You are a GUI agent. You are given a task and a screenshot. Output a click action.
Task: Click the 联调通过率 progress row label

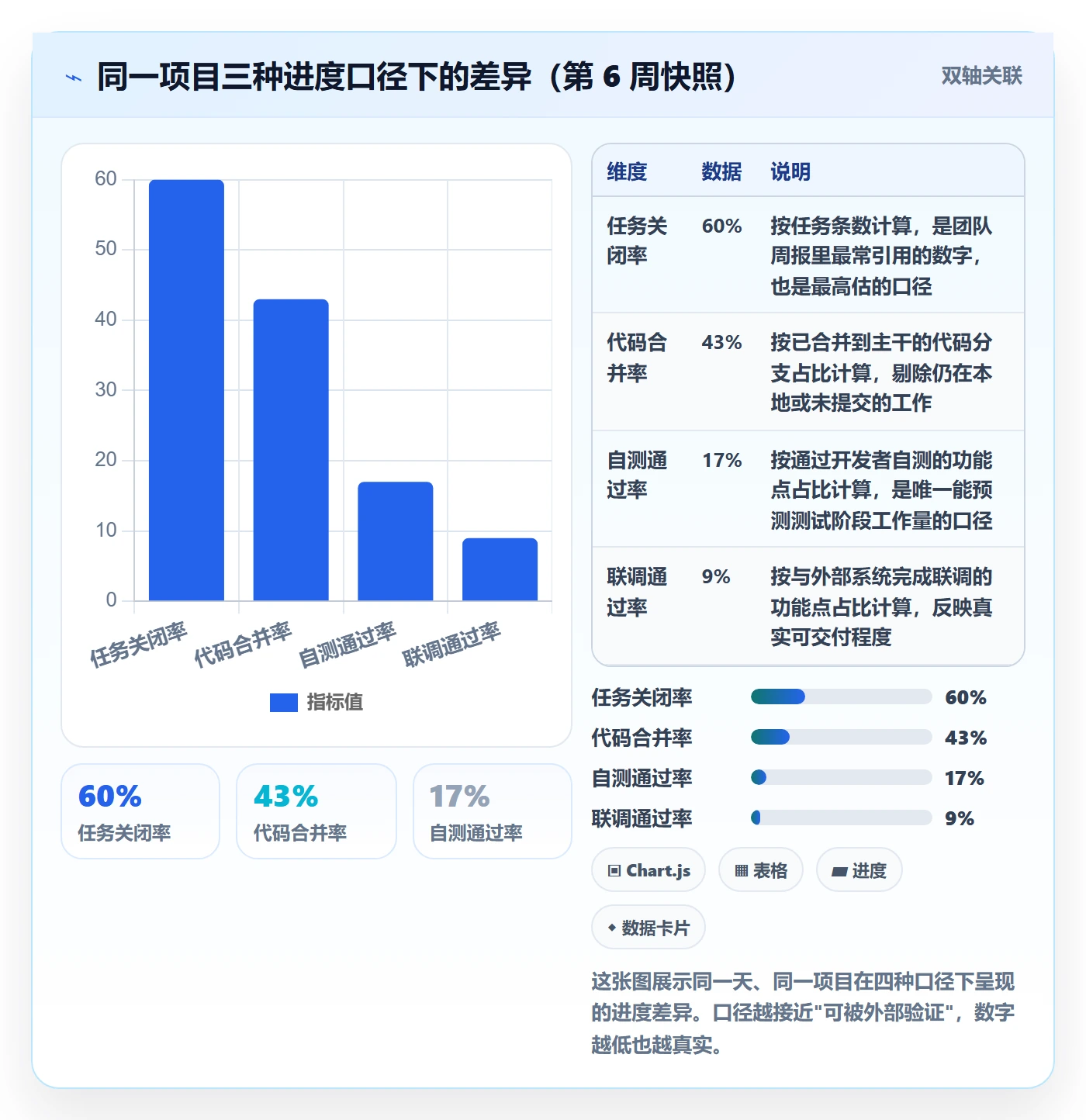642,818
